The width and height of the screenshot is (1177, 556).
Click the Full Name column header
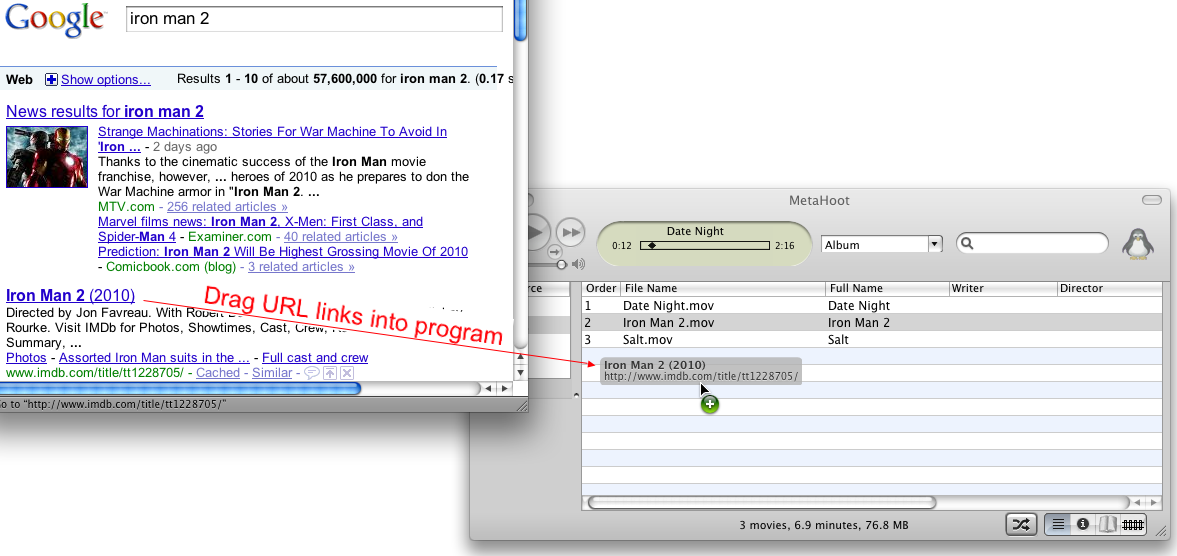(887, 288)
